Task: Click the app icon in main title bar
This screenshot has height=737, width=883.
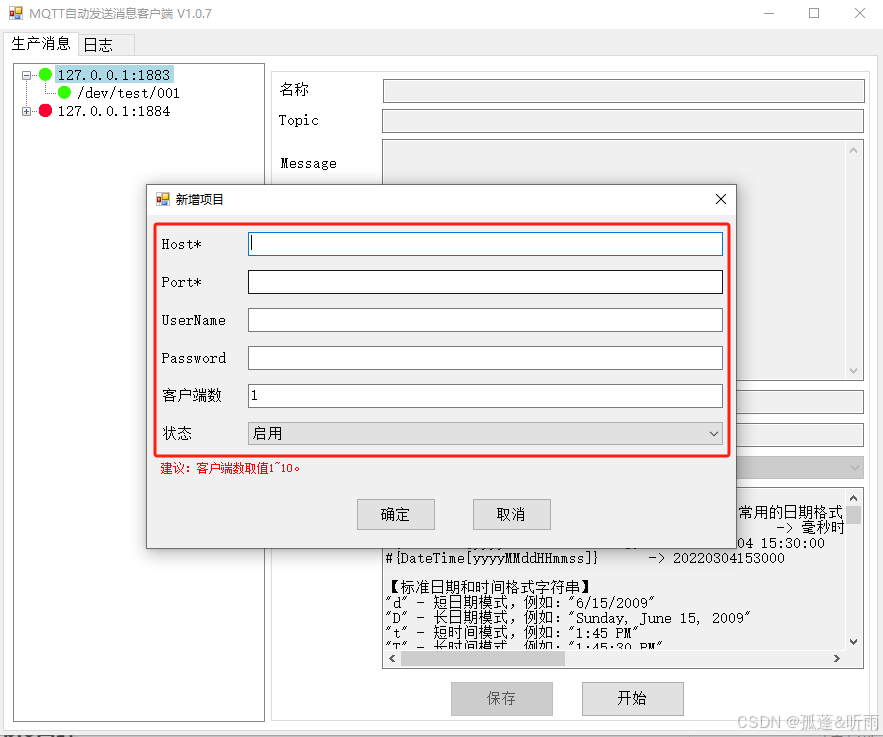Action: coord(16,13)
